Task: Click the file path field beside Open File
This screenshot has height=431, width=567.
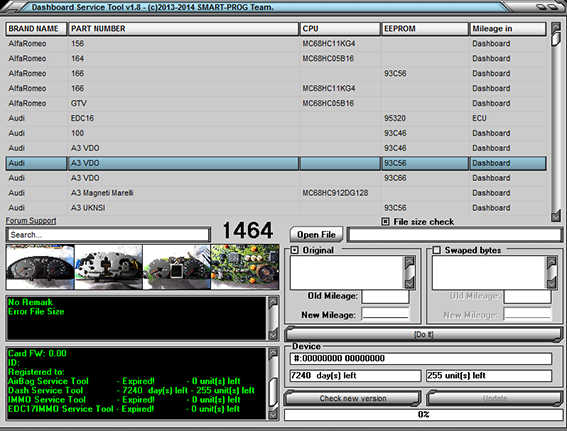Action: click(x=455, y=235)
